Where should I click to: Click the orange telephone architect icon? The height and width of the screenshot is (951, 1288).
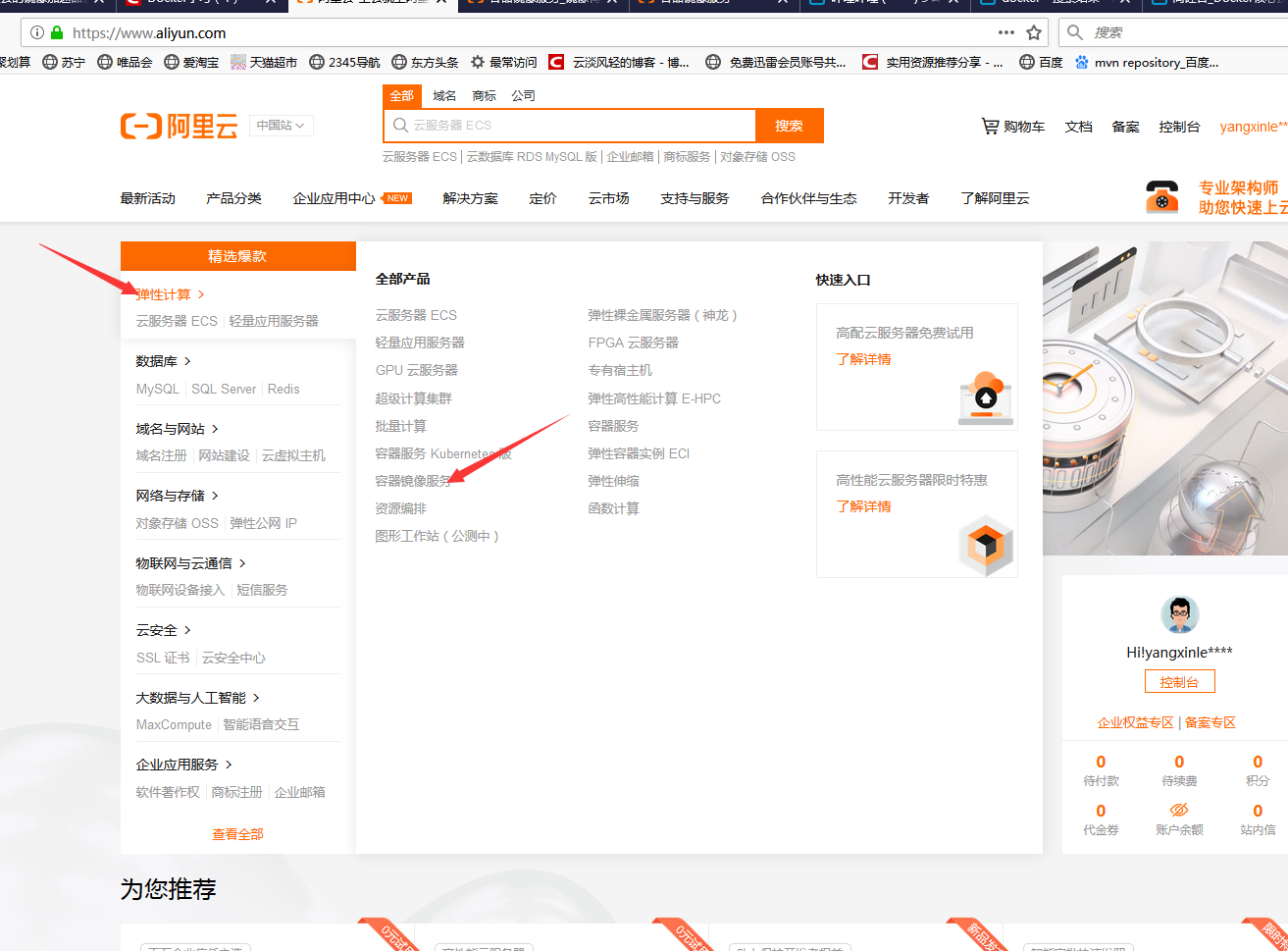coord(1162,197)
